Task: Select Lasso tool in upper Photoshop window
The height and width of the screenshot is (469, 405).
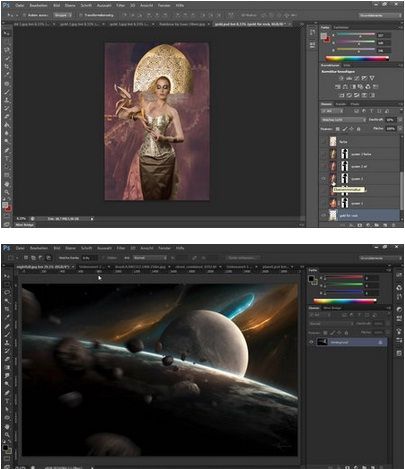Action: click(7, 50)
